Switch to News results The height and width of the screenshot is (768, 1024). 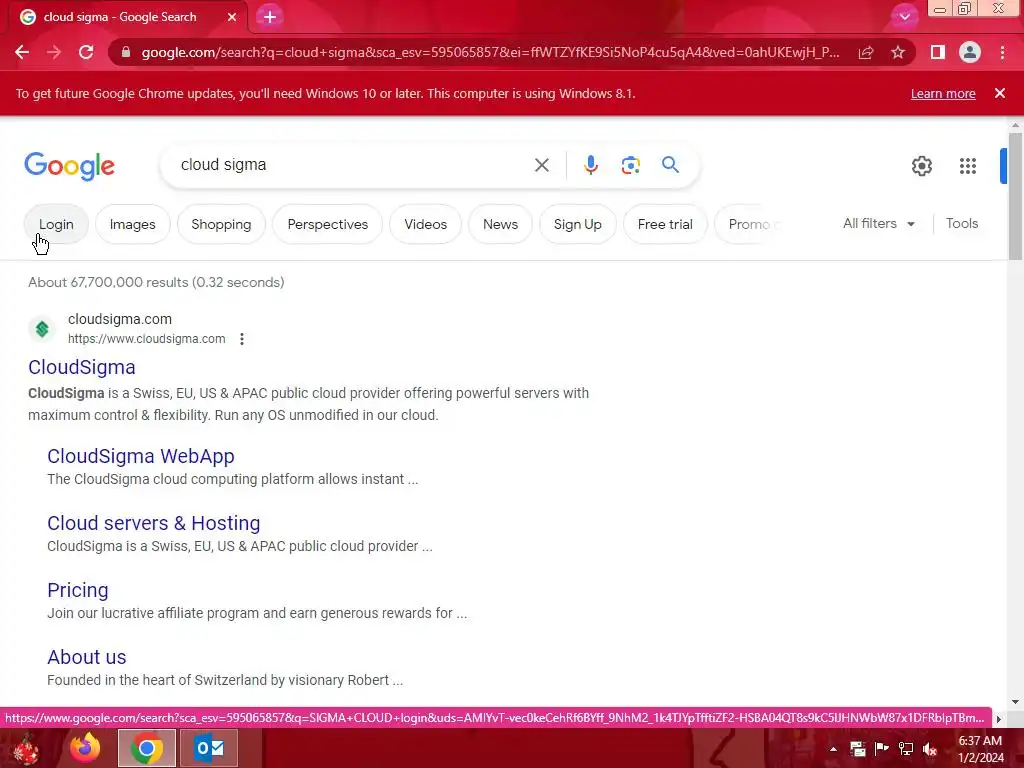[500, 224]
